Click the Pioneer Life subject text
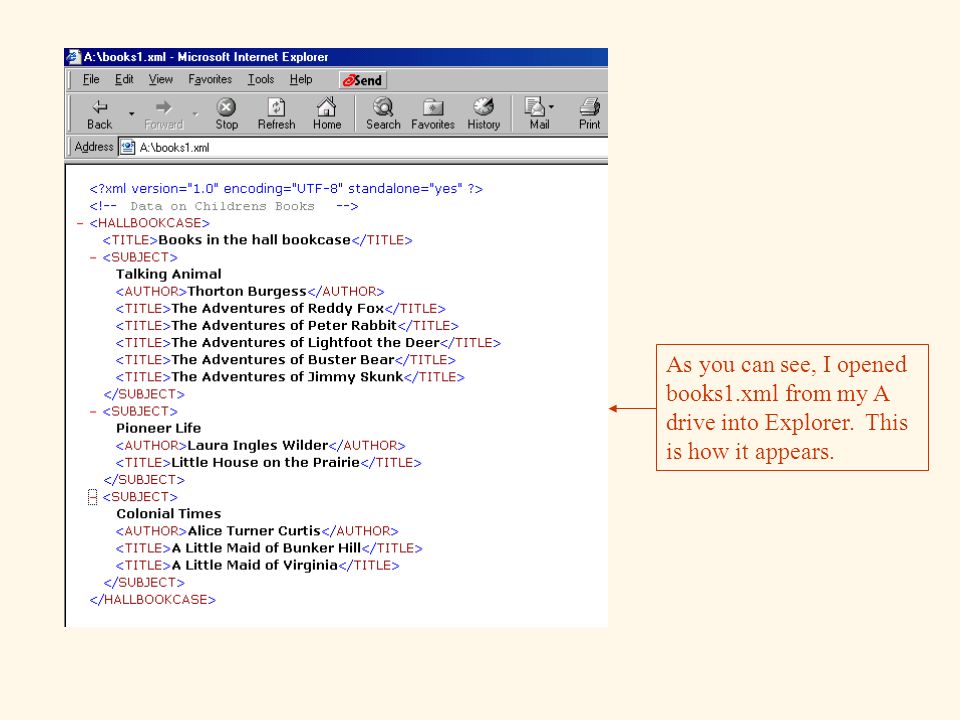 click(x=159, y=429)
